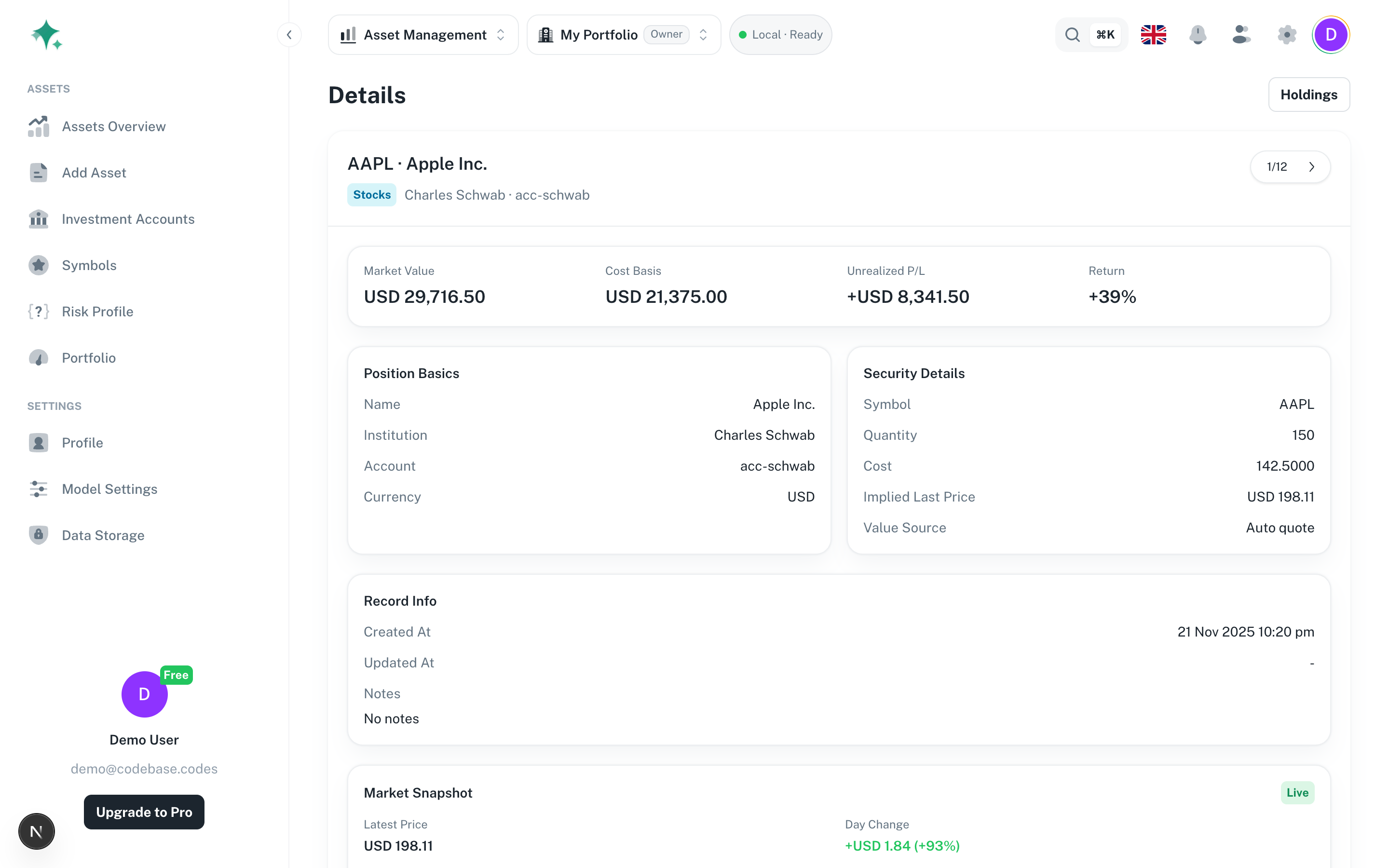
Task: Open Model Settings sliders icon
Action: [x=39, y=489]
